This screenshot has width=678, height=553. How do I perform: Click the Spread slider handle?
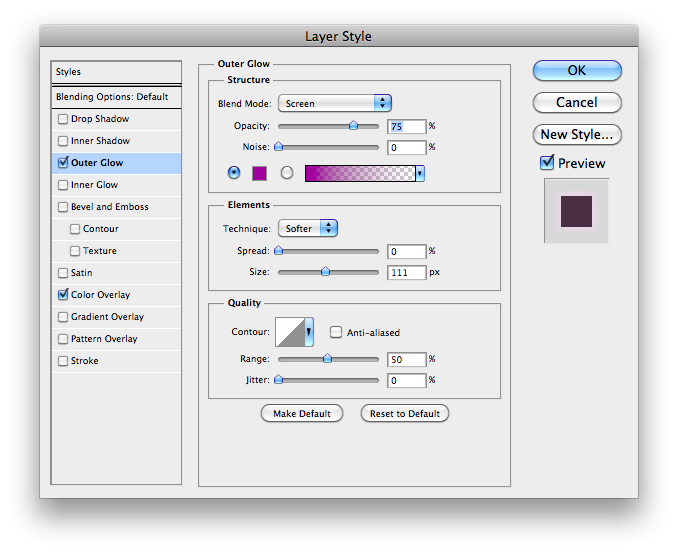(x=279, y=250)
